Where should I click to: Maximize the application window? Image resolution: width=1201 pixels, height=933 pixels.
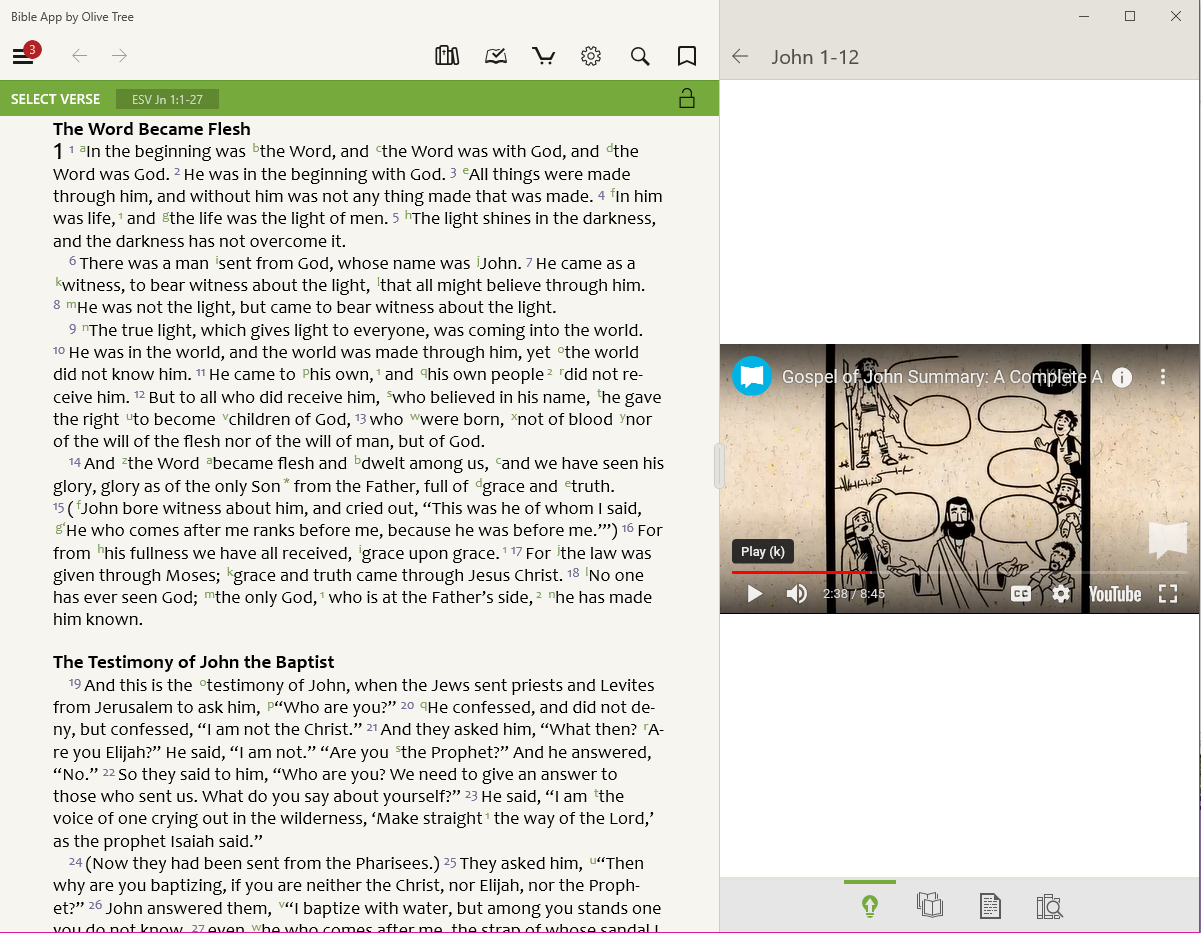click(1130, 16)
